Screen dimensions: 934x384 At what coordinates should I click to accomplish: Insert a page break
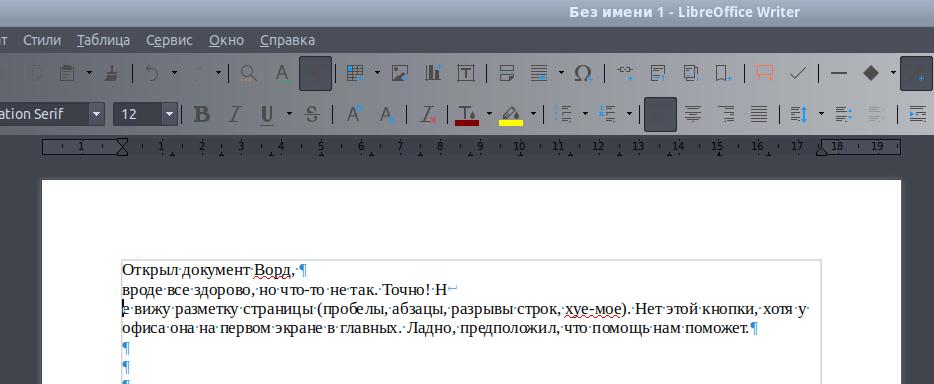(x=506, y=73)
